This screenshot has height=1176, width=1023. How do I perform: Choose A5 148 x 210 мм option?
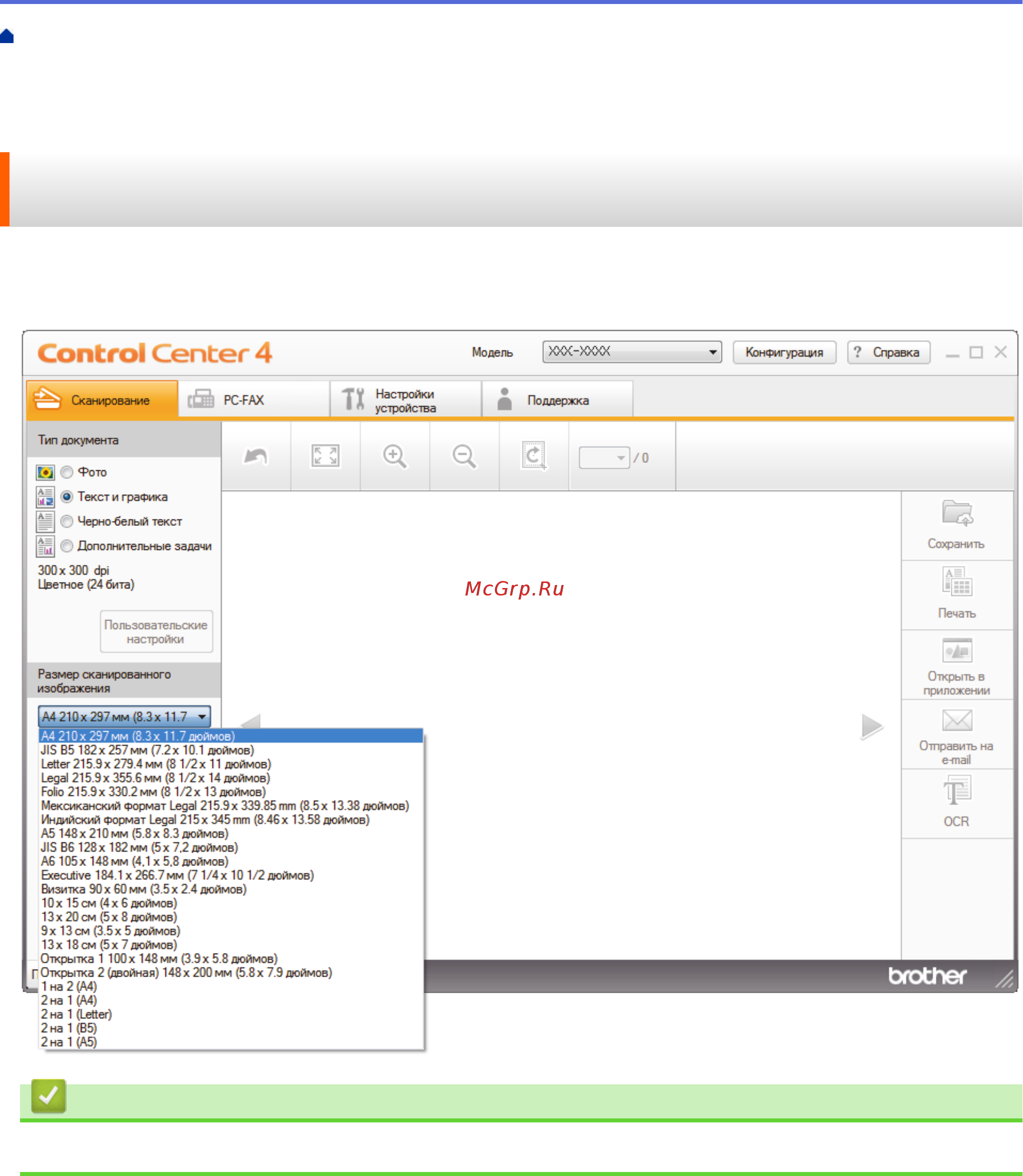point(231,833)
